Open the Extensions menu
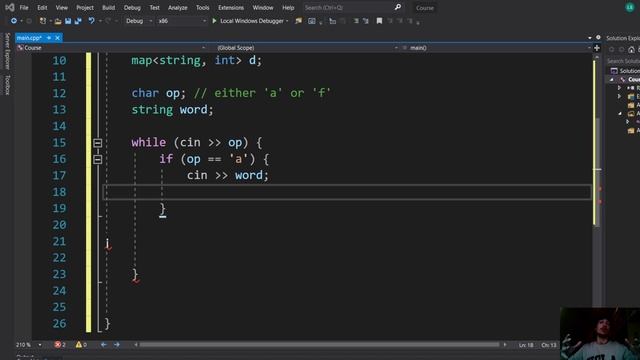The width and height of the screenshot is (640, 360). coord(231,7)
